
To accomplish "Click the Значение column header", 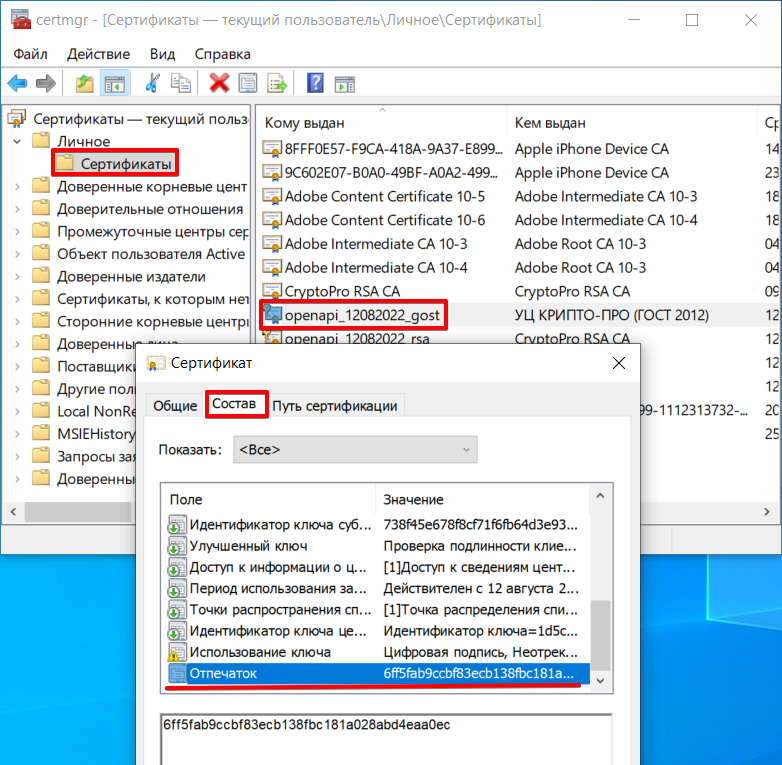I will click(x=483, y=499).
